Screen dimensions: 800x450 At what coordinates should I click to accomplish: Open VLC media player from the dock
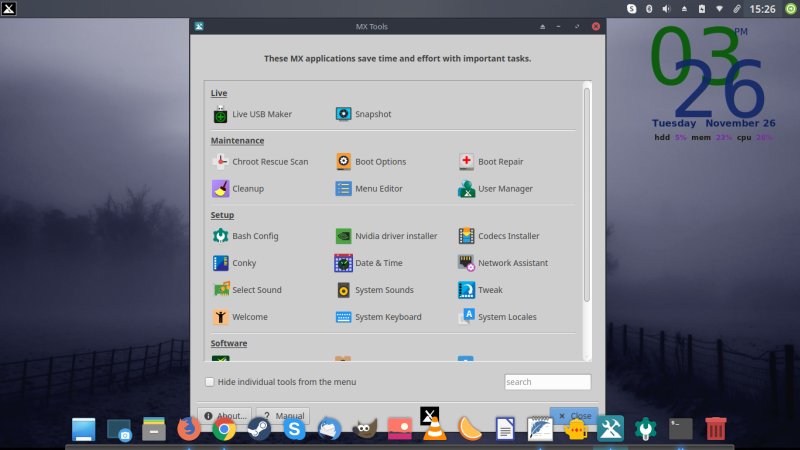coord(435,429)
